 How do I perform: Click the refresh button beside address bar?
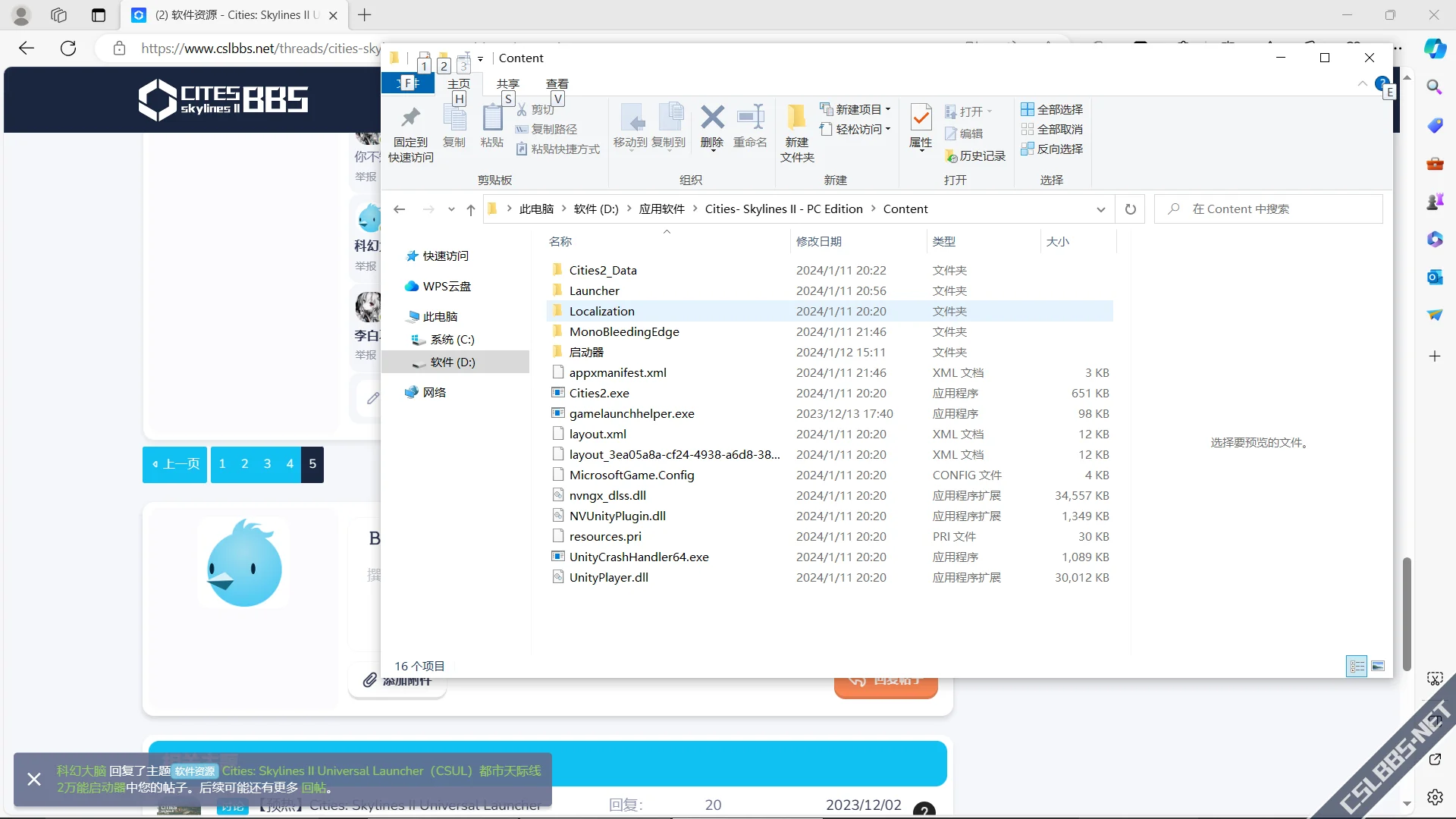pyautogui.click(x=1131, y=209)
